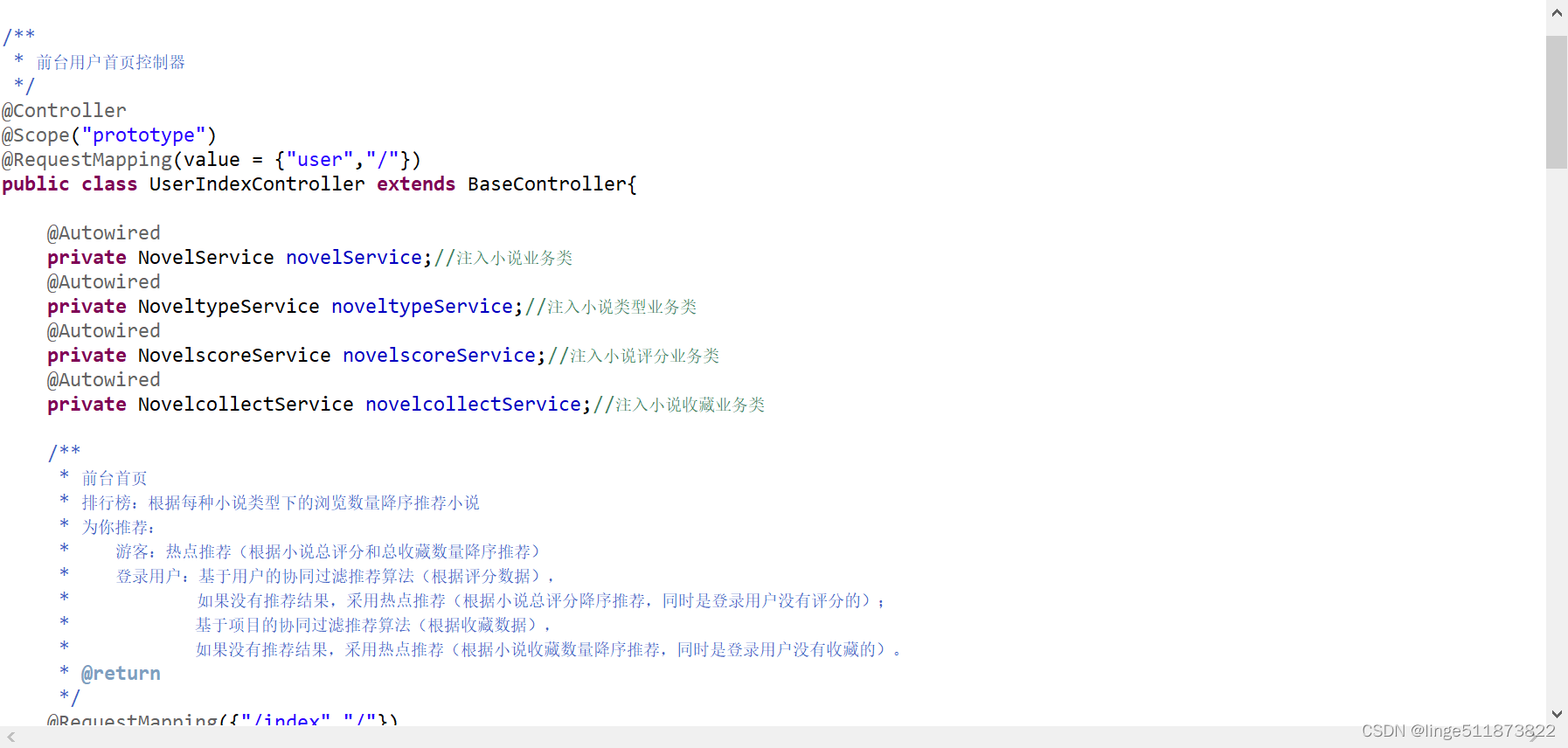Click the 排行榜 comment line
This screenshot has height=748, width=1568.
(x=281, y=502)
